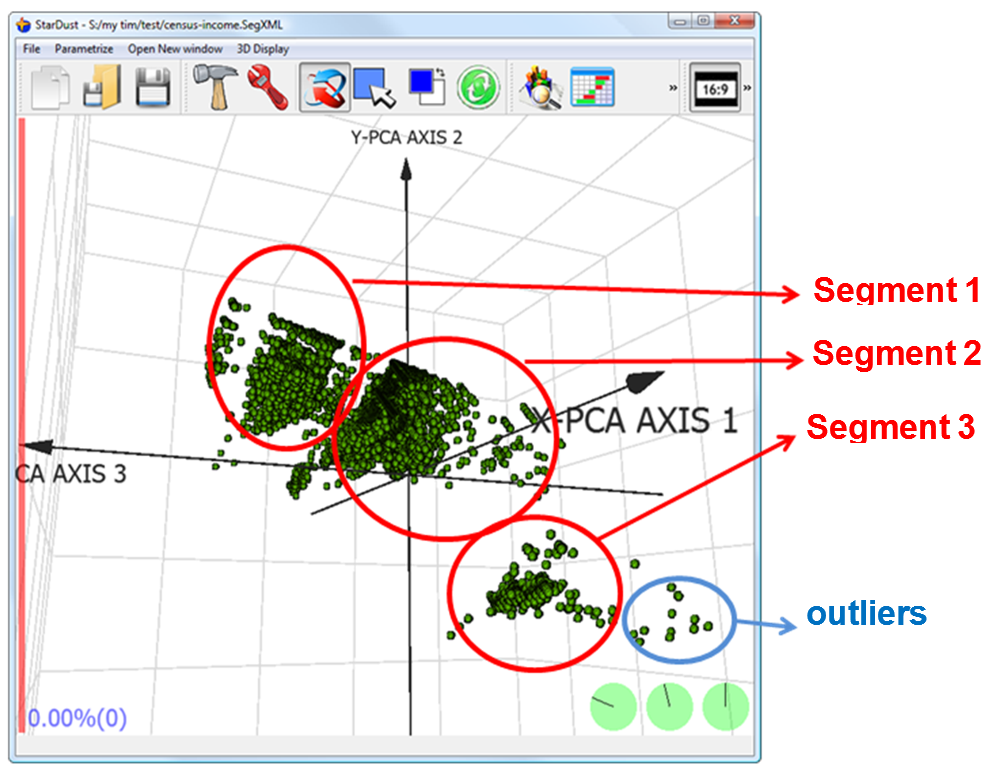Open the Open New window menu
Viewport: 991px width, 771px height.
pyautogui.click(x=175, y=49)
